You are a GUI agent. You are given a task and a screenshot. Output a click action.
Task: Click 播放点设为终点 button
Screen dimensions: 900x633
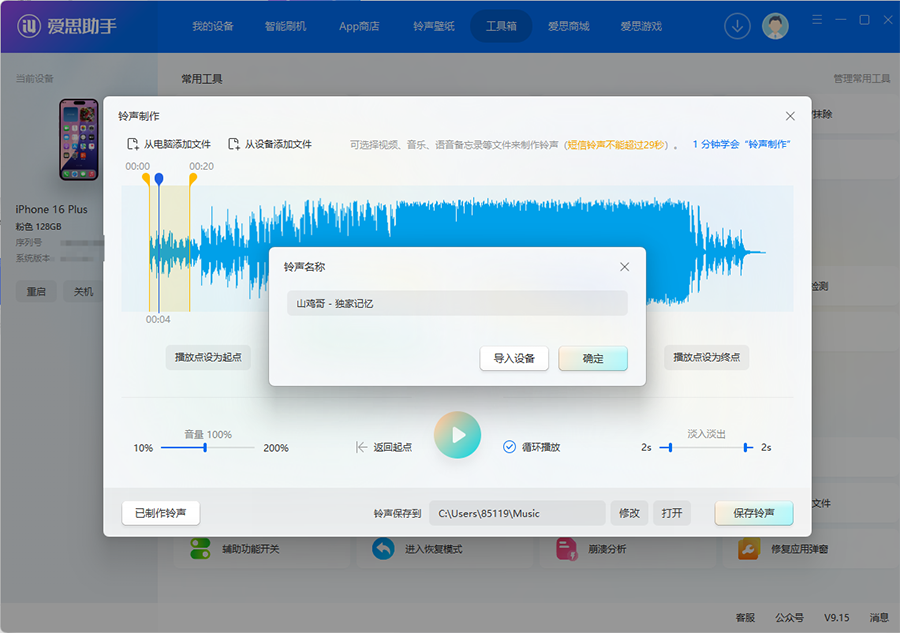tap(706, 357)
